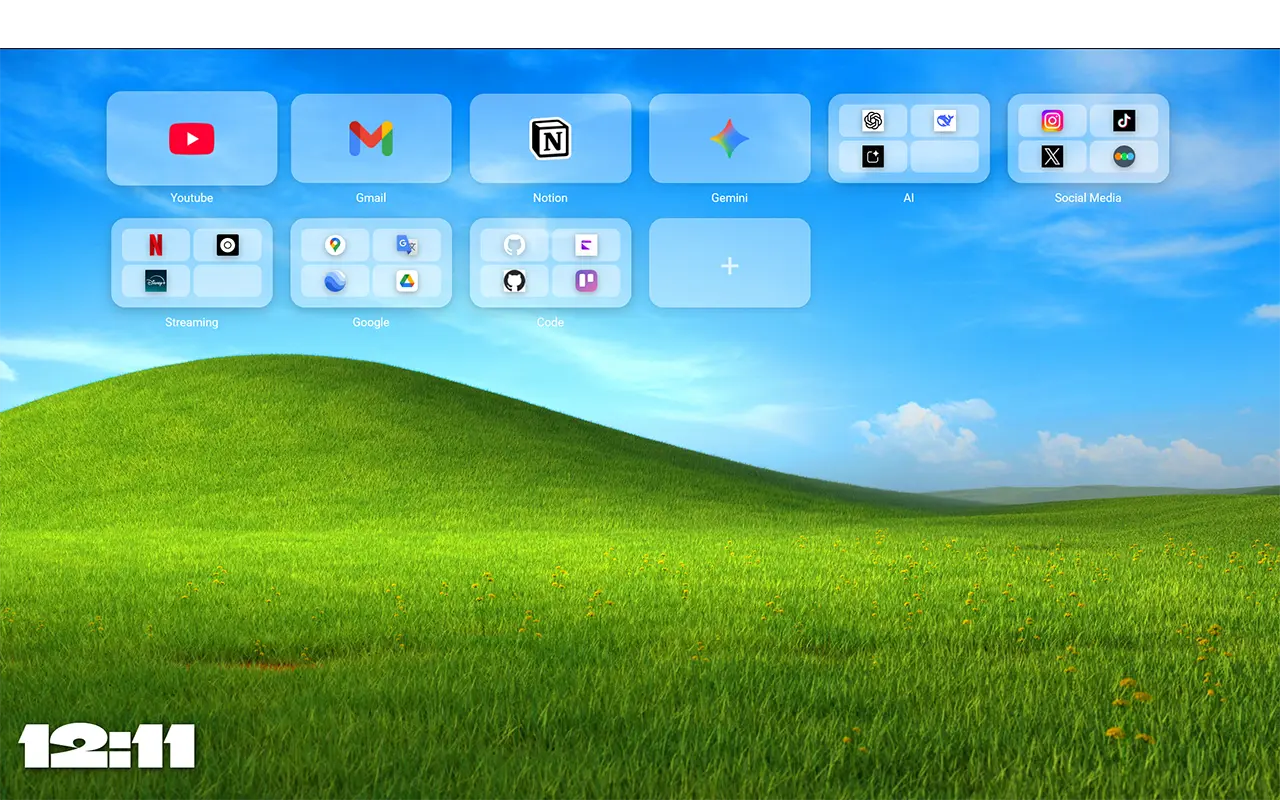Click the three colored dots icon
The width and height of the screenshot is (1280, 800).
coord(1124,156)
